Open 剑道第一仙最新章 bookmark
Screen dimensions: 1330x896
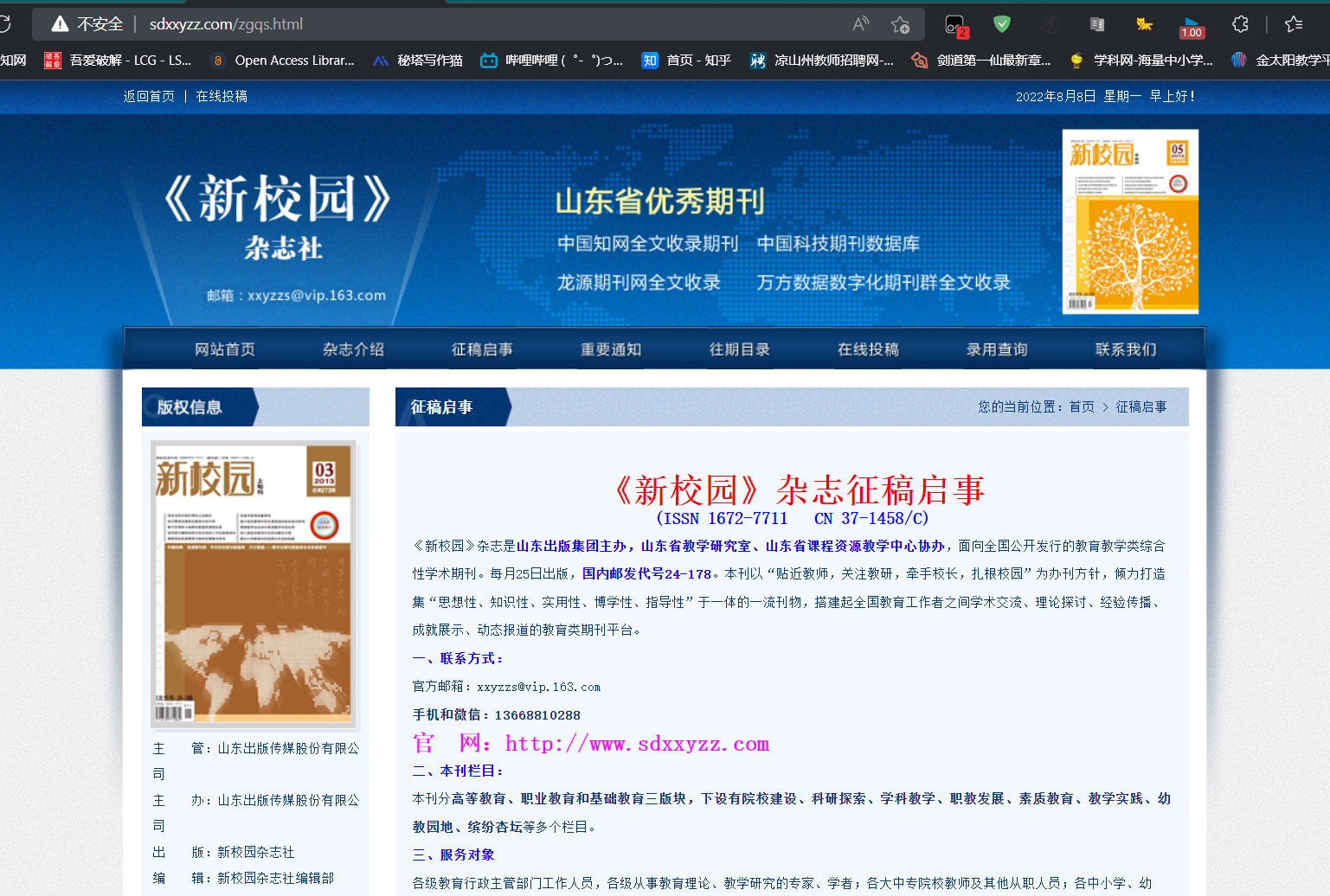[981, 60]
